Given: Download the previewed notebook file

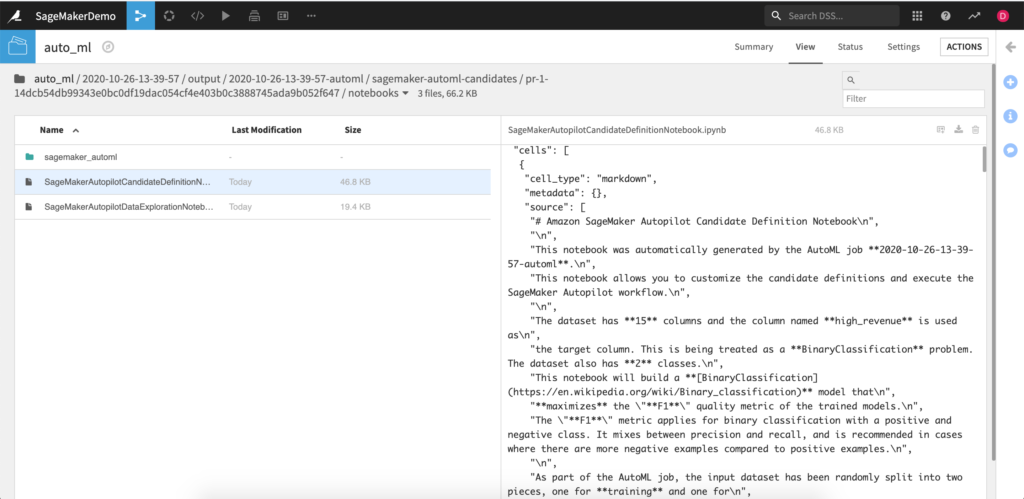Looking at the screenshot, I should (958, 130).
